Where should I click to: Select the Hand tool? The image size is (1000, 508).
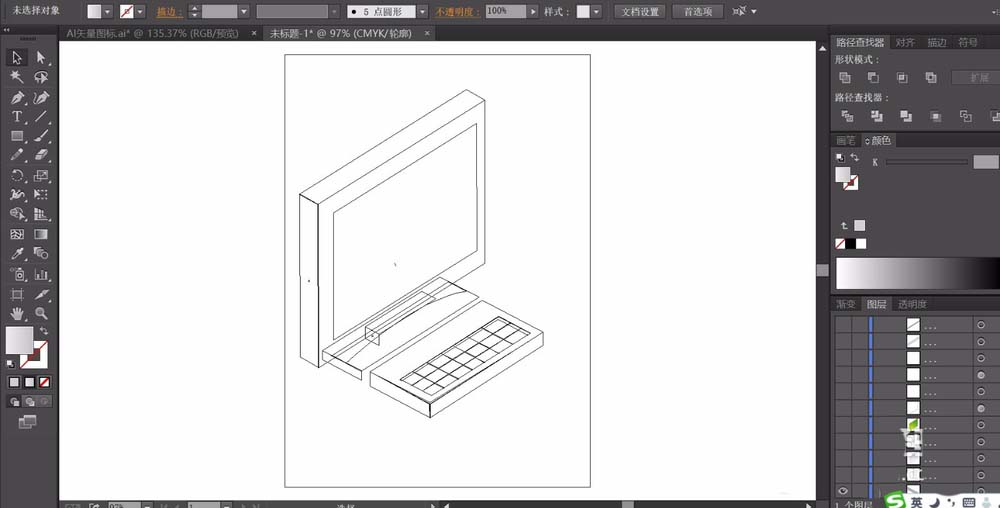pos(17,314)
